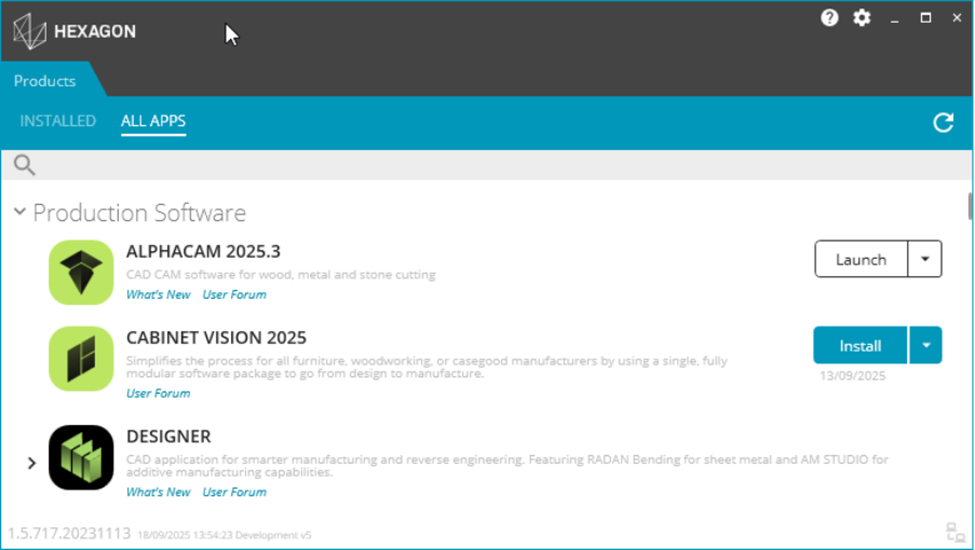
Task: Open the Help question mark icon
Action: pyautogui.click(x=829, y=17)
